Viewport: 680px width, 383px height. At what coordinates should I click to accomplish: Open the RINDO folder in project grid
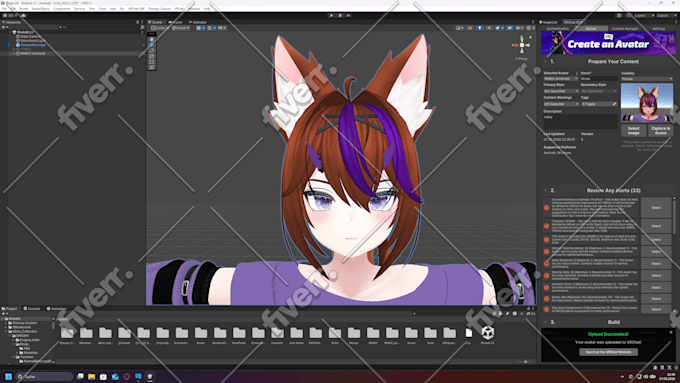(373, 333)
